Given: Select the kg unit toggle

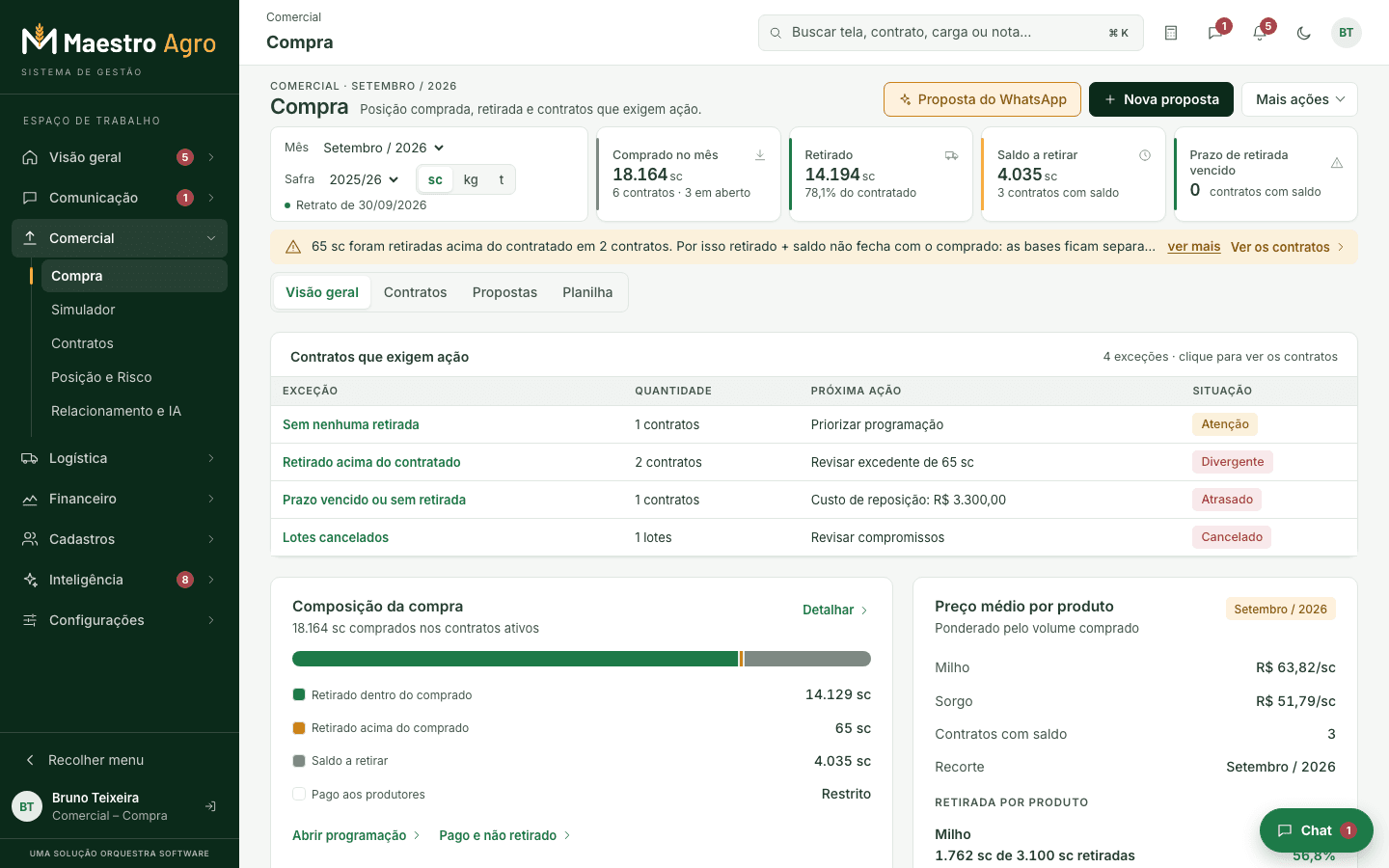Looking at the screenshot, I should point(471,179).
